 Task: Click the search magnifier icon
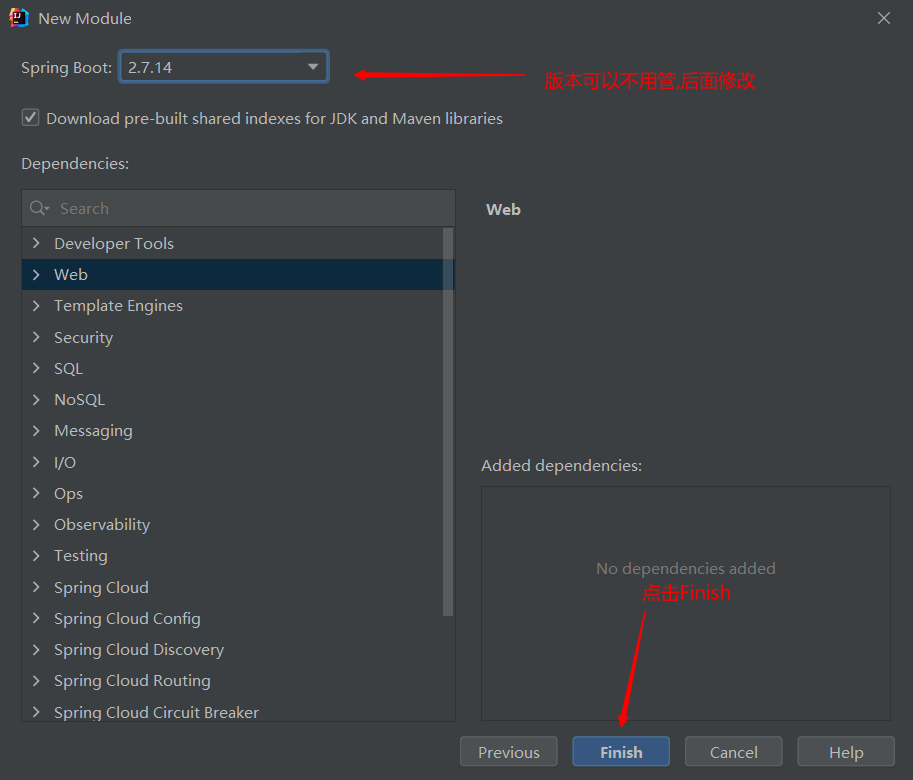point(38,208)
